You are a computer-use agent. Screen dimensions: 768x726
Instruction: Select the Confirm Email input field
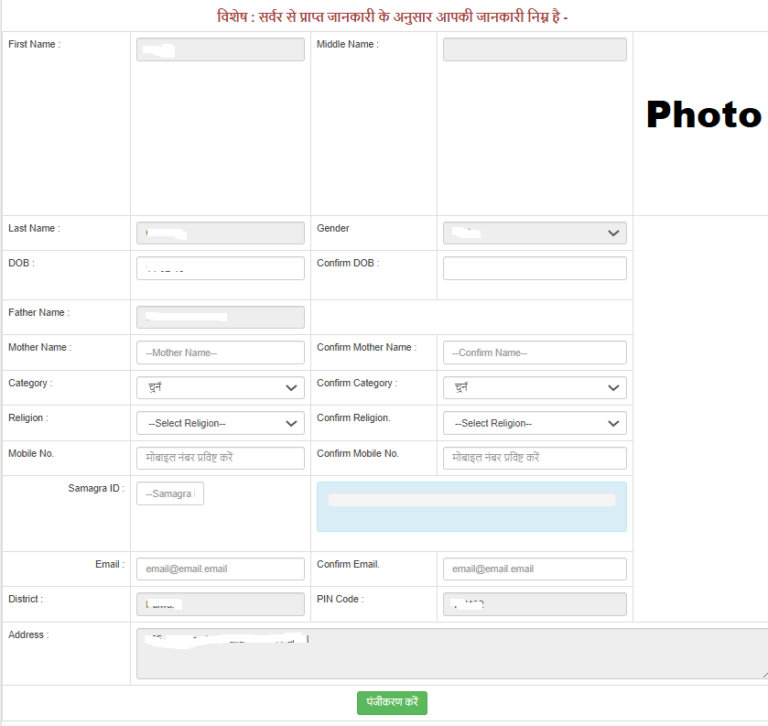pos(534,569)
